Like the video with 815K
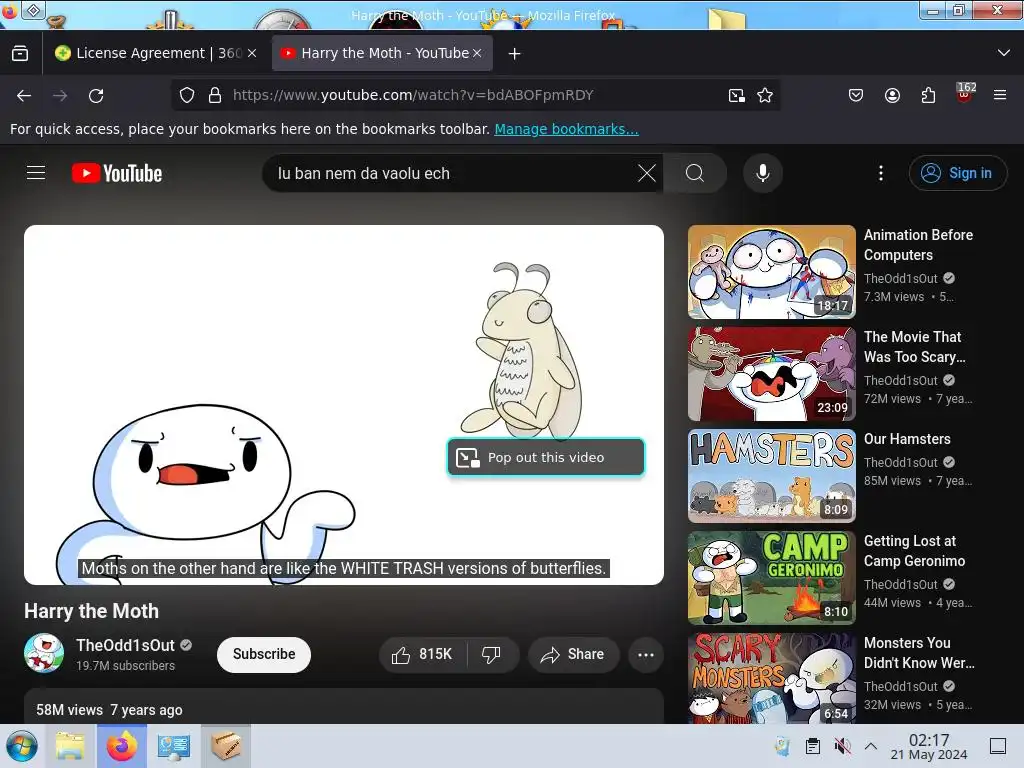1024x768 pixels. pos(423,654)
